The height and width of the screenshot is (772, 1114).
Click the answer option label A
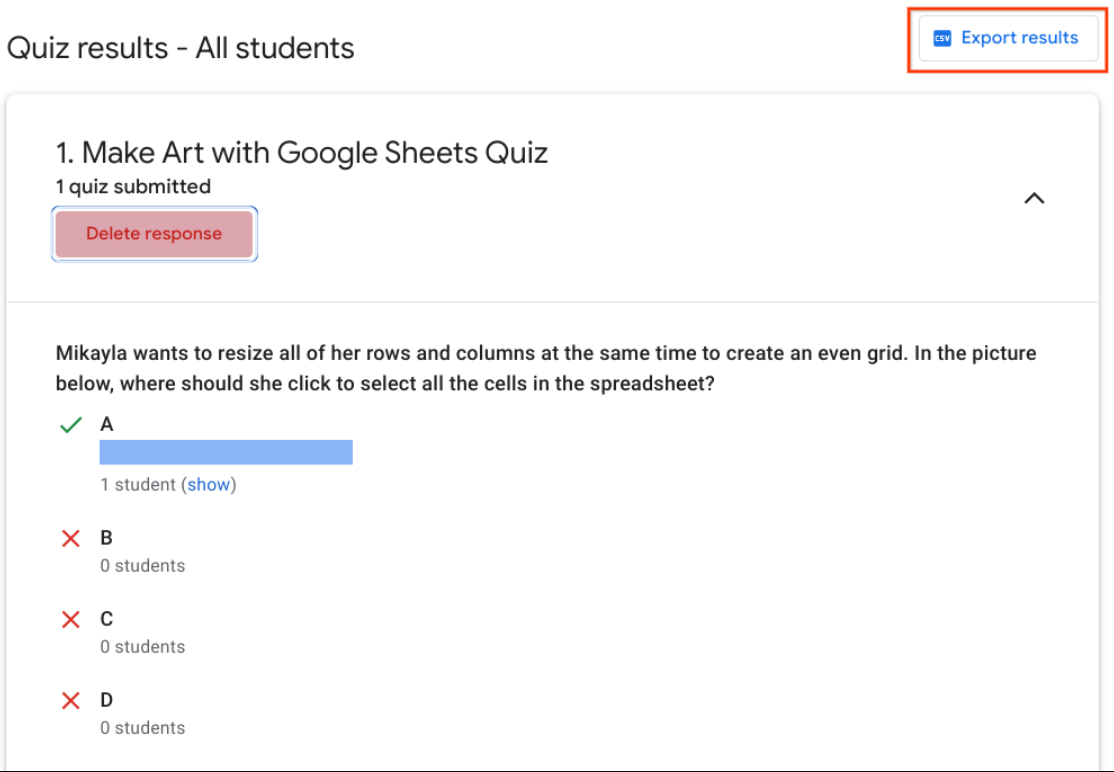107,425
